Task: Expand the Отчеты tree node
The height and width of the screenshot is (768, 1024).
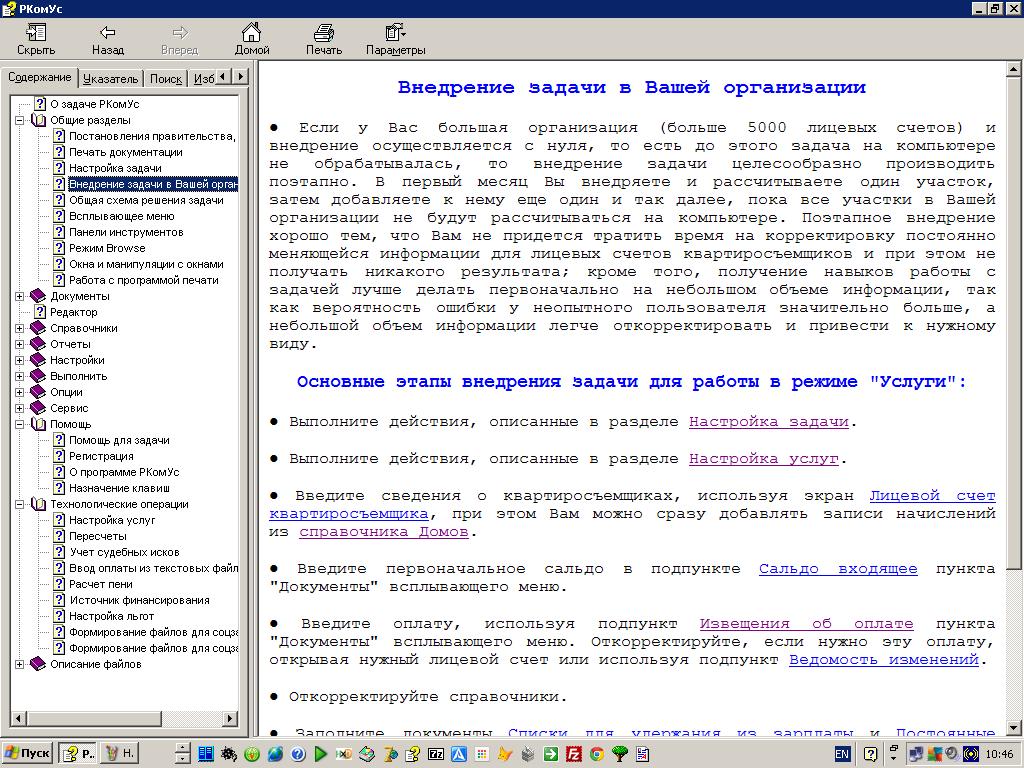Action: tap(20, 344)
